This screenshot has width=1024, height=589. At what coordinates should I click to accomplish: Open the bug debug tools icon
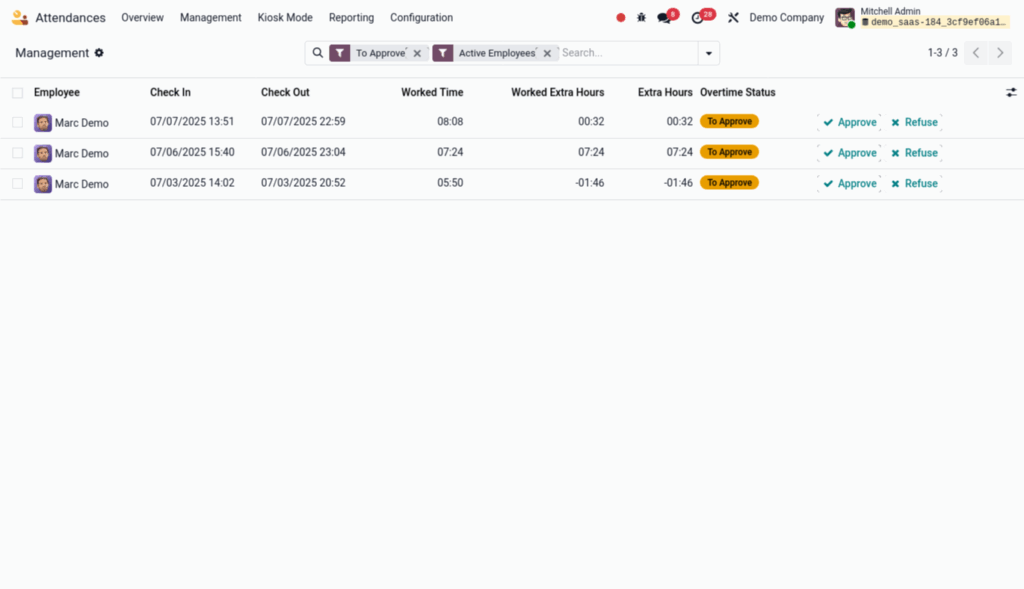[x=642, y=18]
